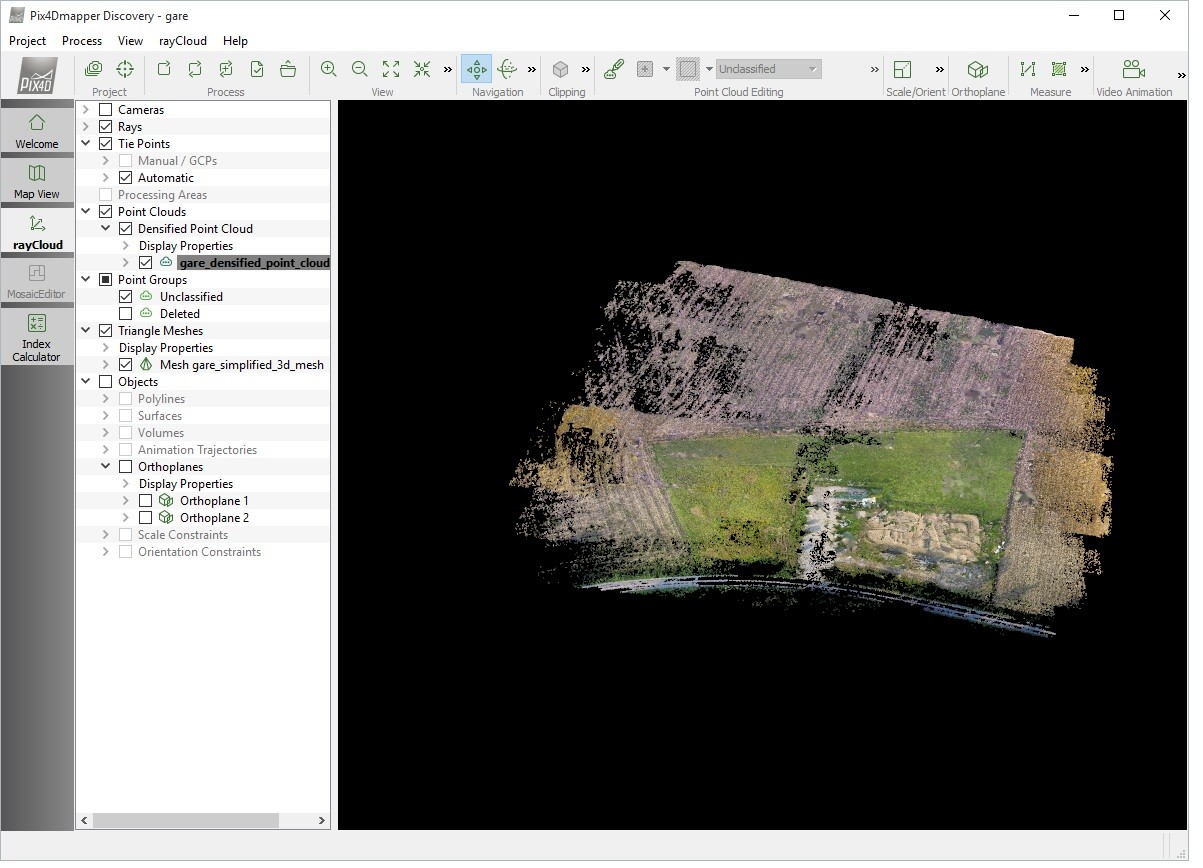This screenshot has width=1203, height=868.
Task: Open the Unclassified point group dropdown
Action: 768,69
